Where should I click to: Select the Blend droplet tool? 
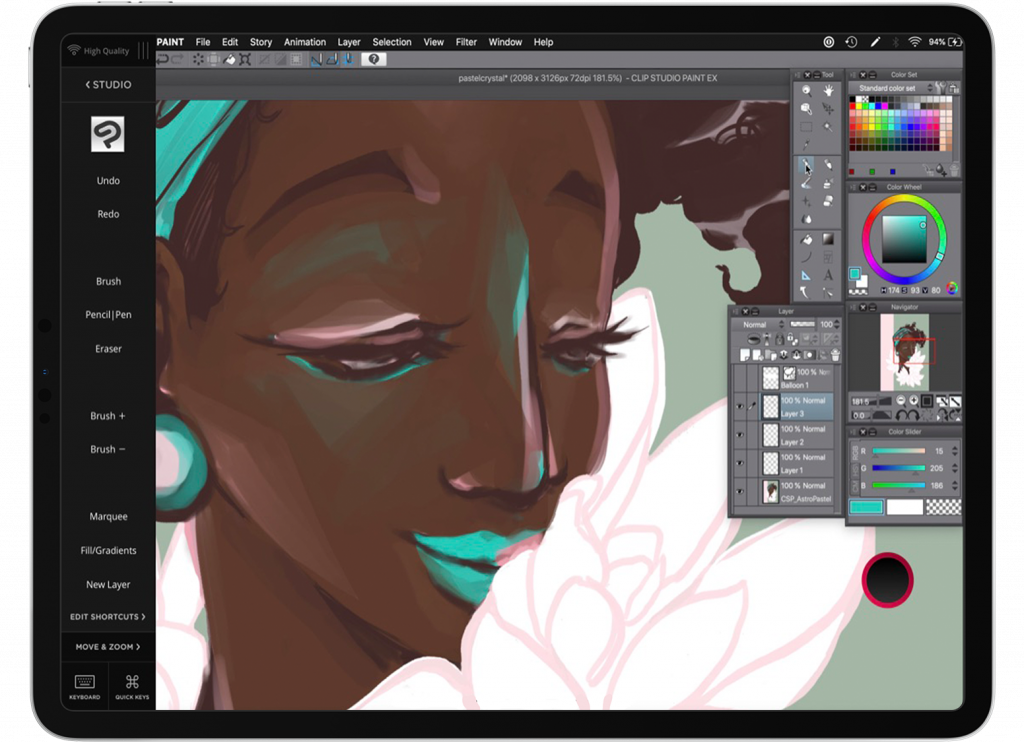(807, 219)
